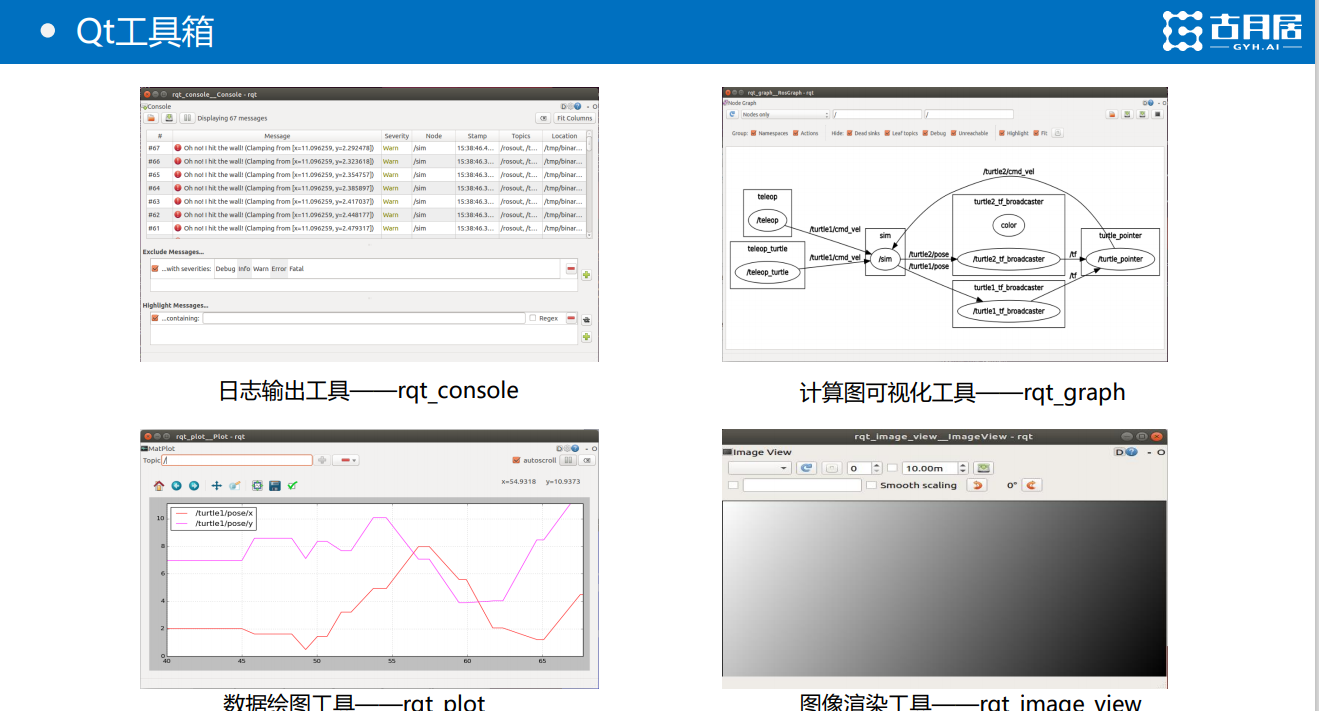Image resolution: width=1319 pixels, height=711 pixels.
Task: Click the plot Home reset view icon
Action: 159,486
